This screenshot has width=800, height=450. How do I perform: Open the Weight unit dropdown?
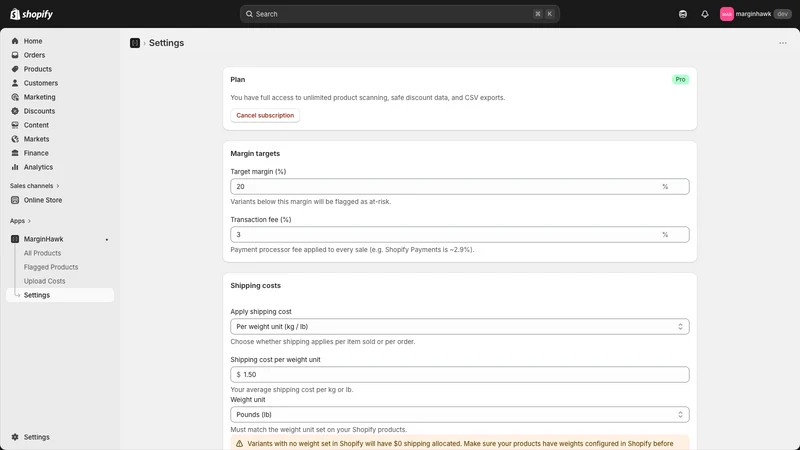click(460, 414)
